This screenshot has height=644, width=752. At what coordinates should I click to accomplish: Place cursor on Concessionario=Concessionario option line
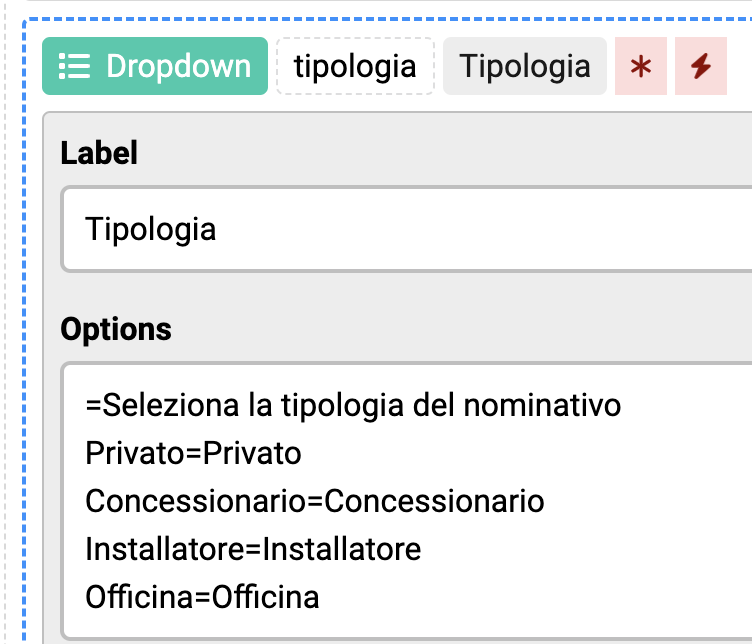315,501
